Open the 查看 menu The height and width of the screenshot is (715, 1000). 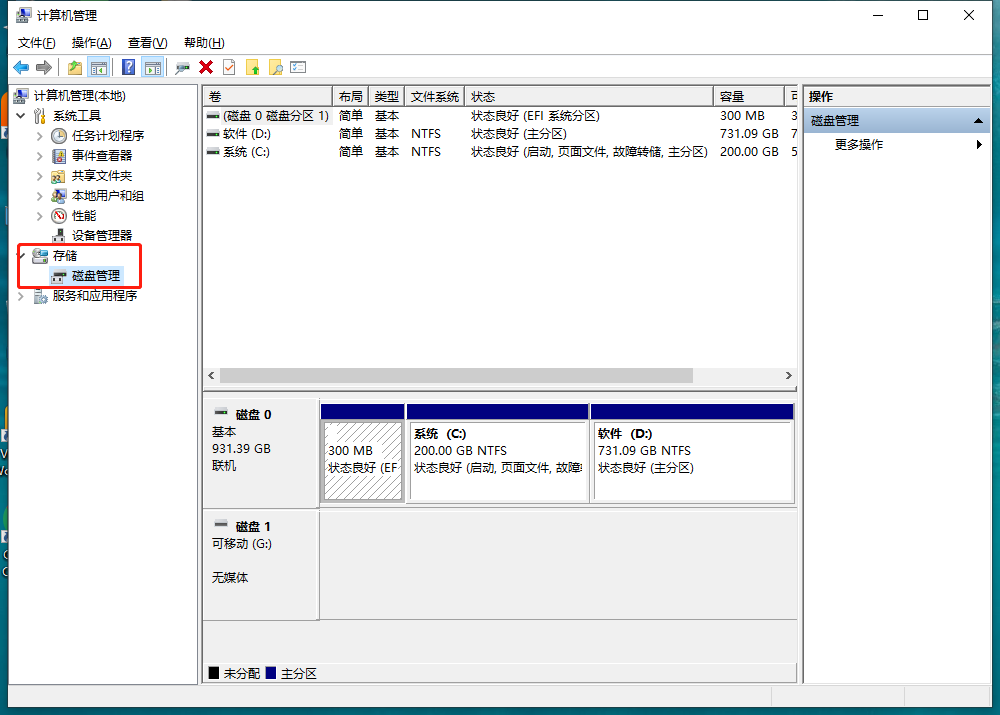point(146,42)
